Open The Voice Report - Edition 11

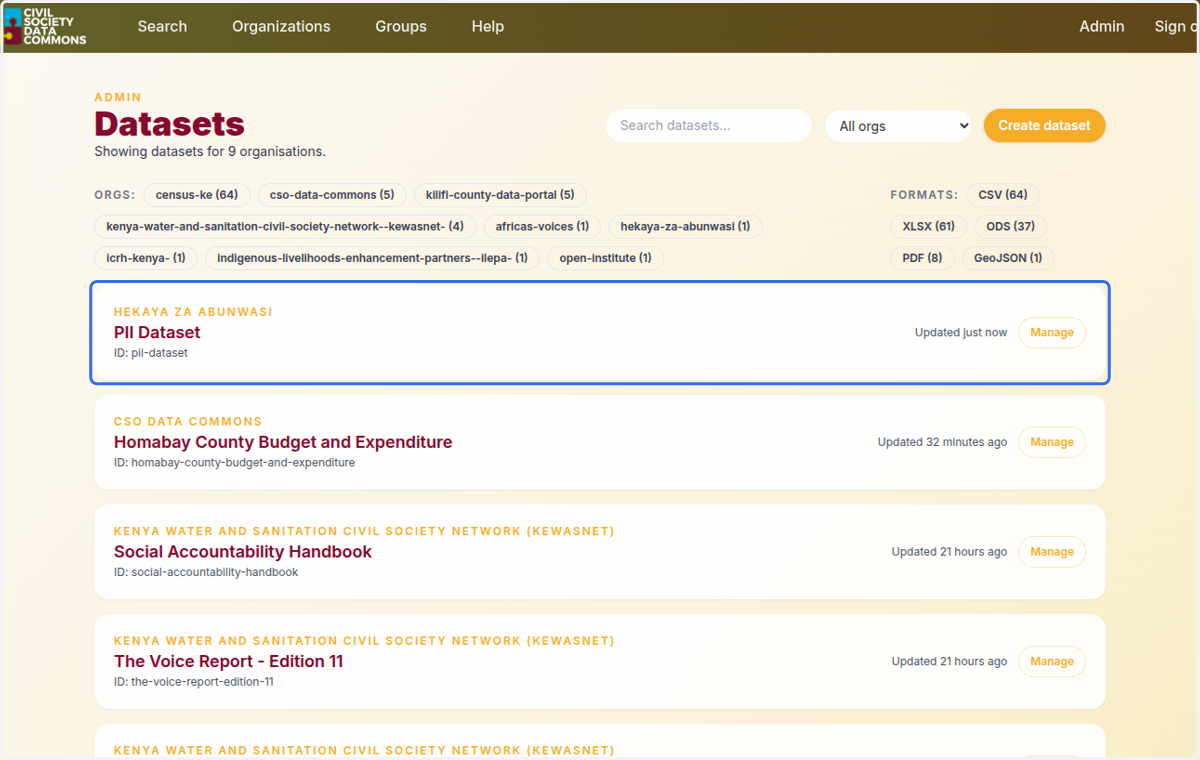point(229,661)
